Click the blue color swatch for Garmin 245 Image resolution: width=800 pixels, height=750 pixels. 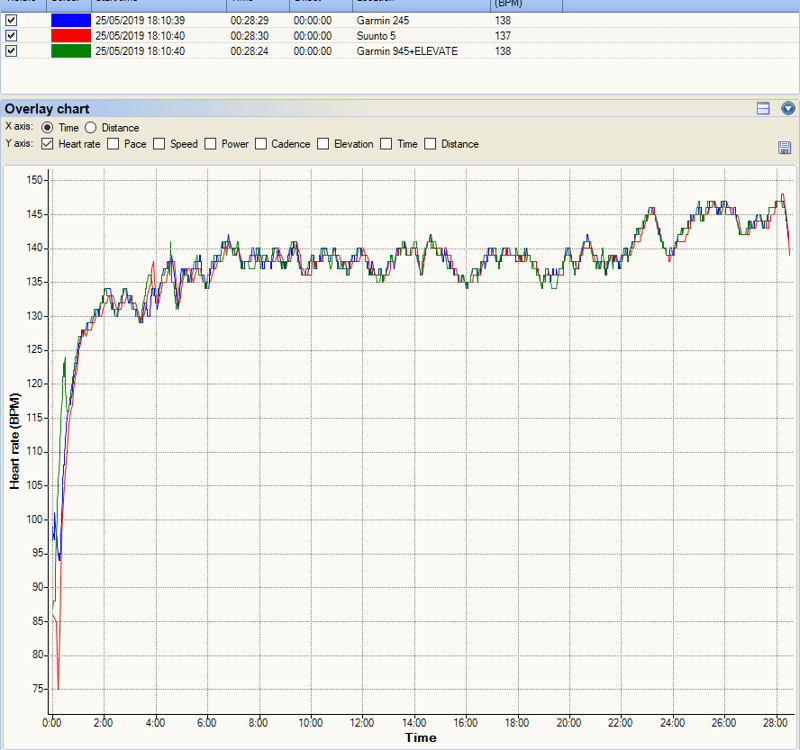[71, 20]
